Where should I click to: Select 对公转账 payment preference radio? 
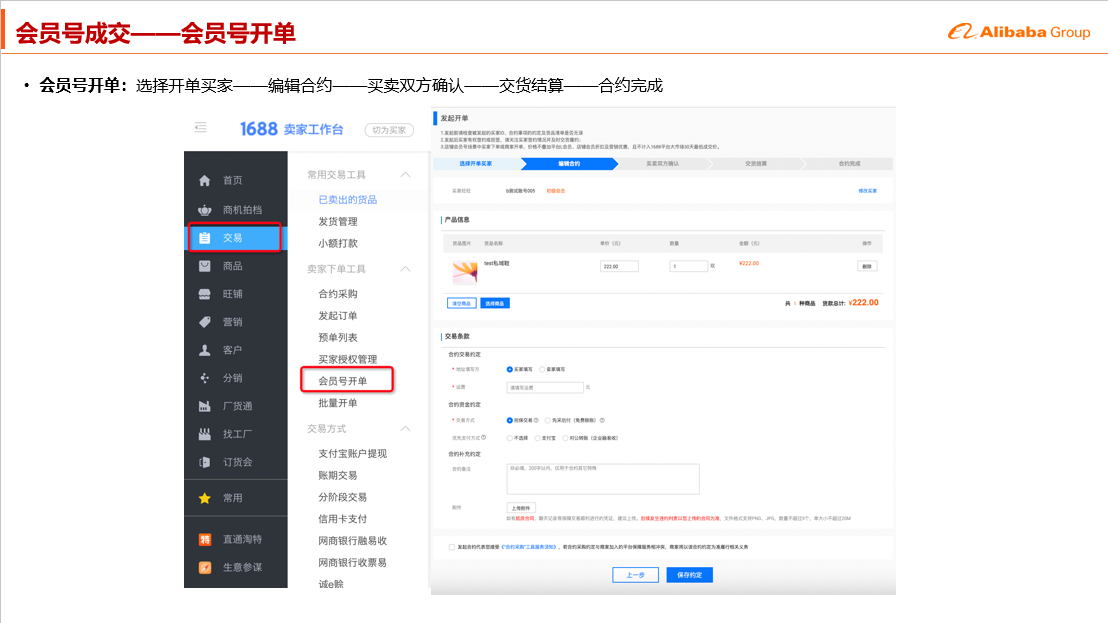click(565, 438)
